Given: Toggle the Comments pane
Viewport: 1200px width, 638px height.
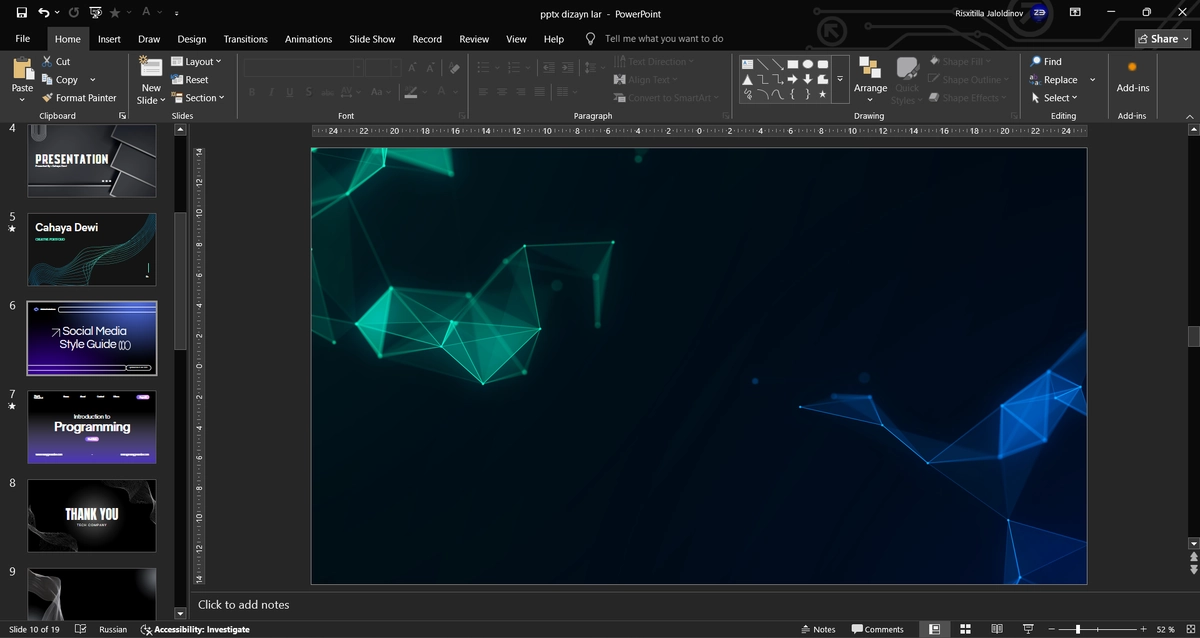Looking at the screenshot, I should click(877, 629).
